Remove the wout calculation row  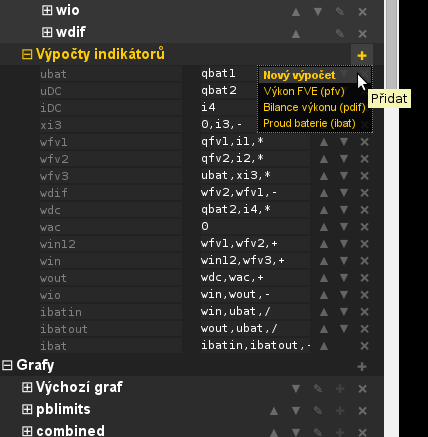tap(365, 278)
